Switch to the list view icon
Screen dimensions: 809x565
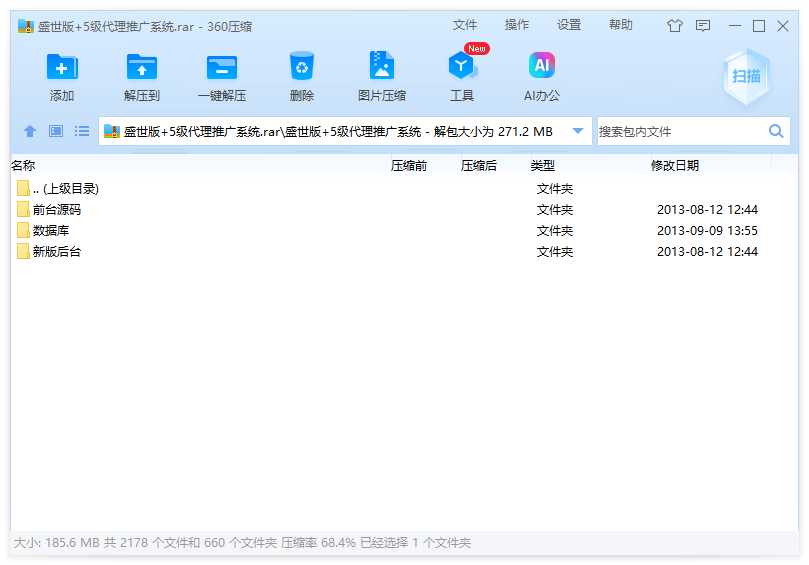tap(82, 131)
